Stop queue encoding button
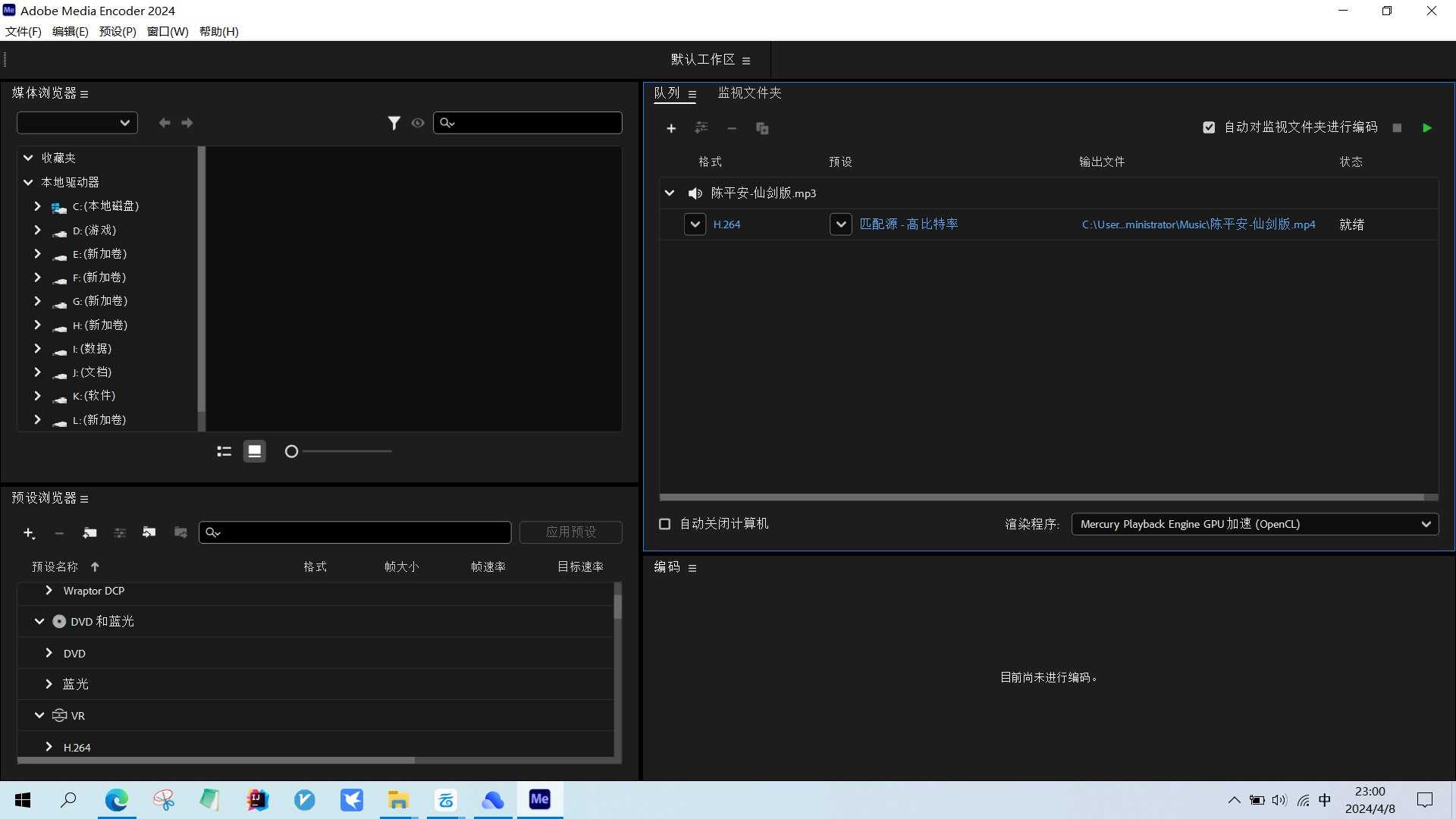1456x819 pixels. (x=1397, y=128)
